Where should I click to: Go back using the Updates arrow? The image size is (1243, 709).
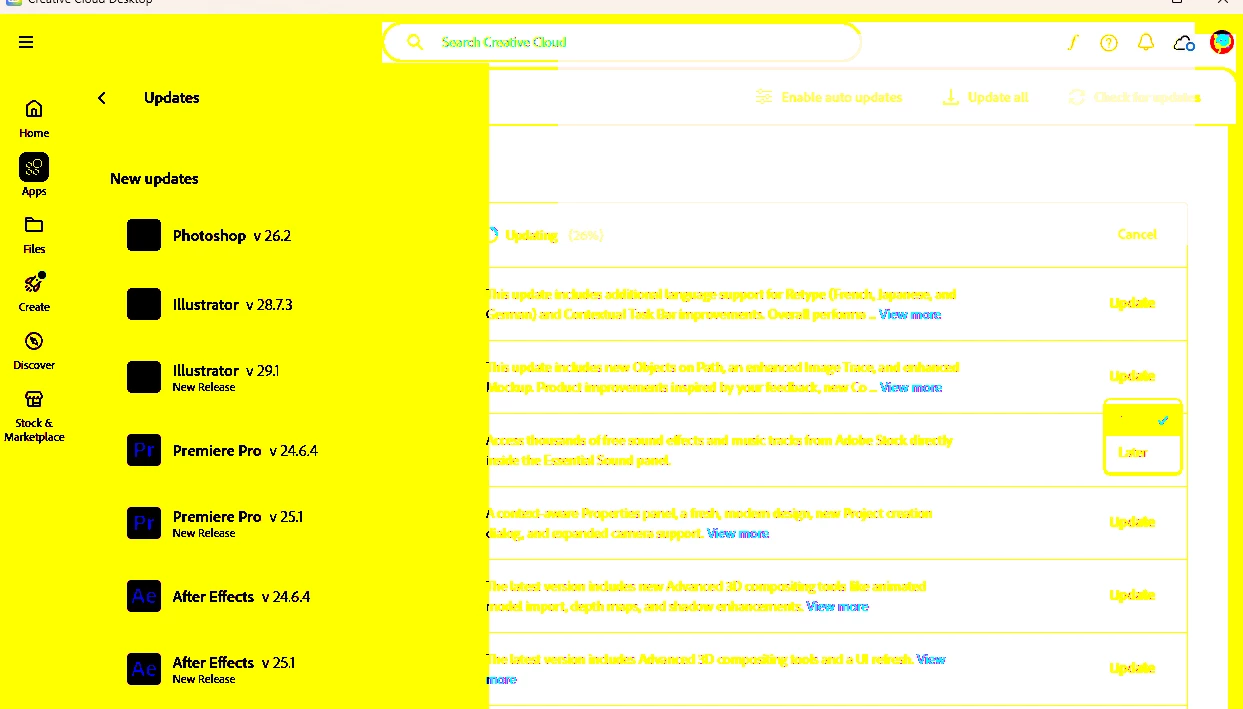pyautogui.click(x=102, y=97)
